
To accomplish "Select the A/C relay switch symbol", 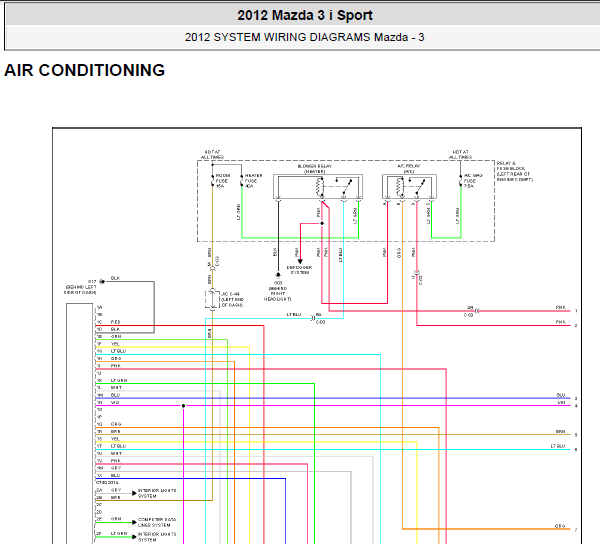I will 419,187.
